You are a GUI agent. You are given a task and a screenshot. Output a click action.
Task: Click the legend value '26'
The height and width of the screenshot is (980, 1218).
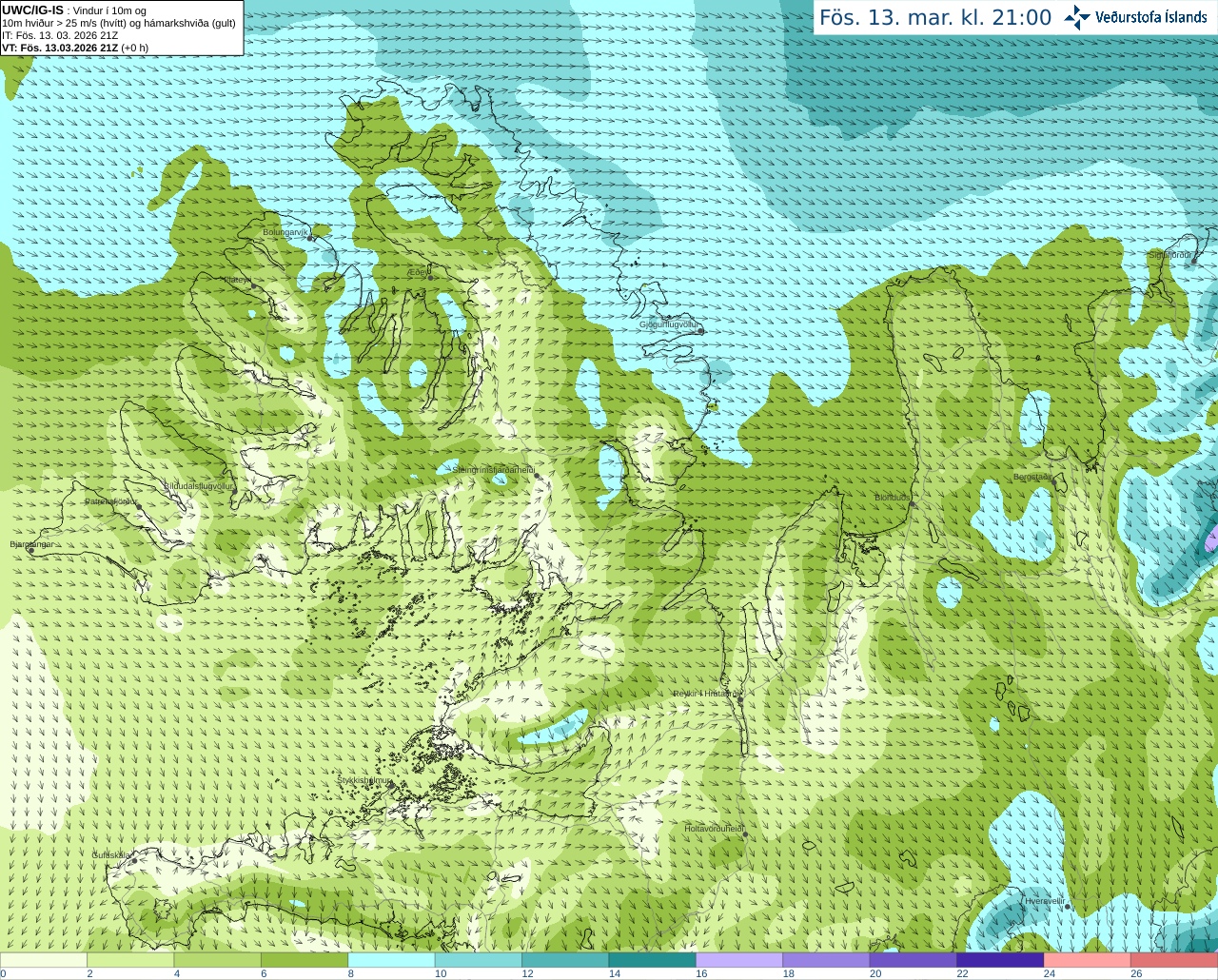tap(1136, 973)
